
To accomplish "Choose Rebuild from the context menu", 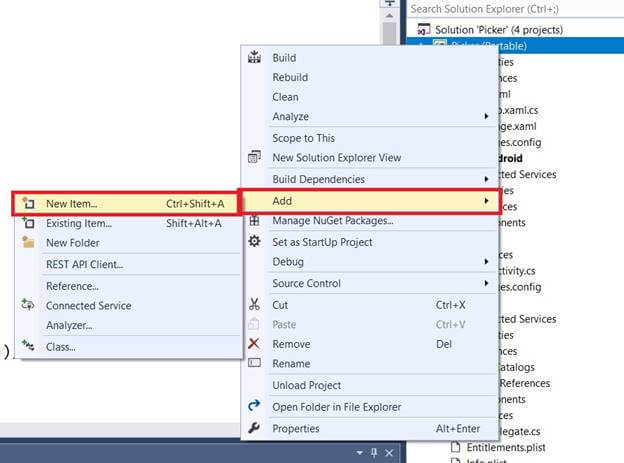I will 369,77.
